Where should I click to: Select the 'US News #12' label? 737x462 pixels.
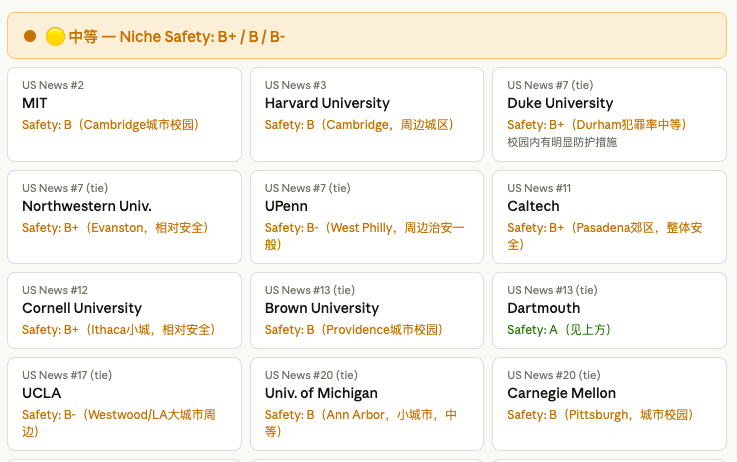pos(55,290)
